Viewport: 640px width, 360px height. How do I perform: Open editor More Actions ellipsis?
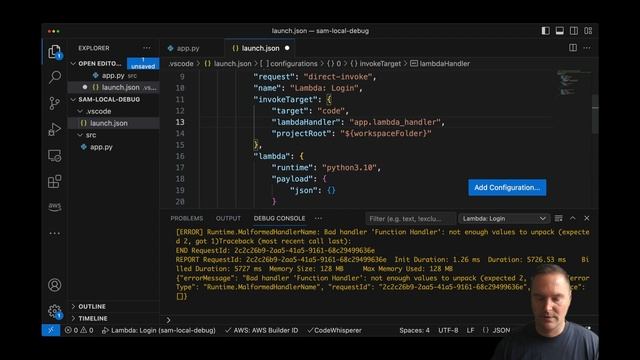[x=587, y=48]
